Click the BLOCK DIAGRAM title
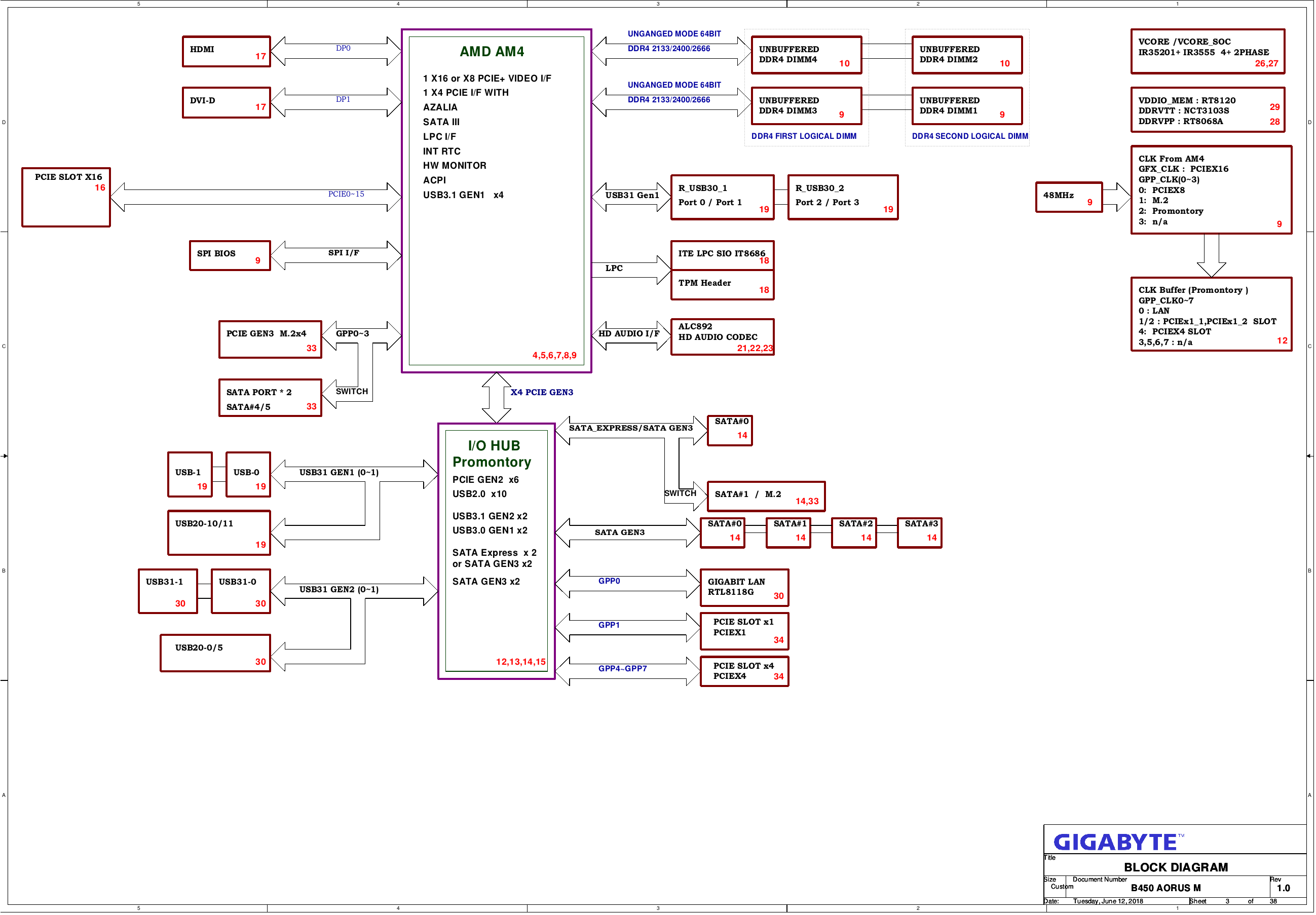Viewport: 1316px width, 915px height. tap(1176, 867)
